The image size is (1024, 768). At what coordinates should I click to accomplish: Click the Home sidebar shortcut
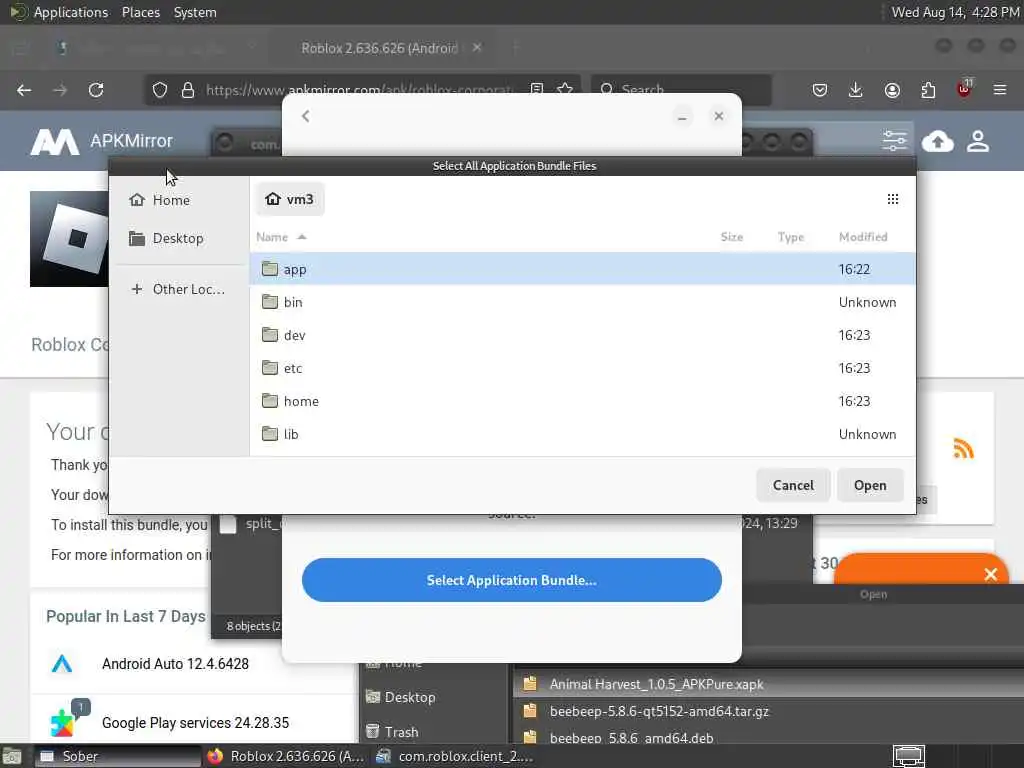point(178,200)
